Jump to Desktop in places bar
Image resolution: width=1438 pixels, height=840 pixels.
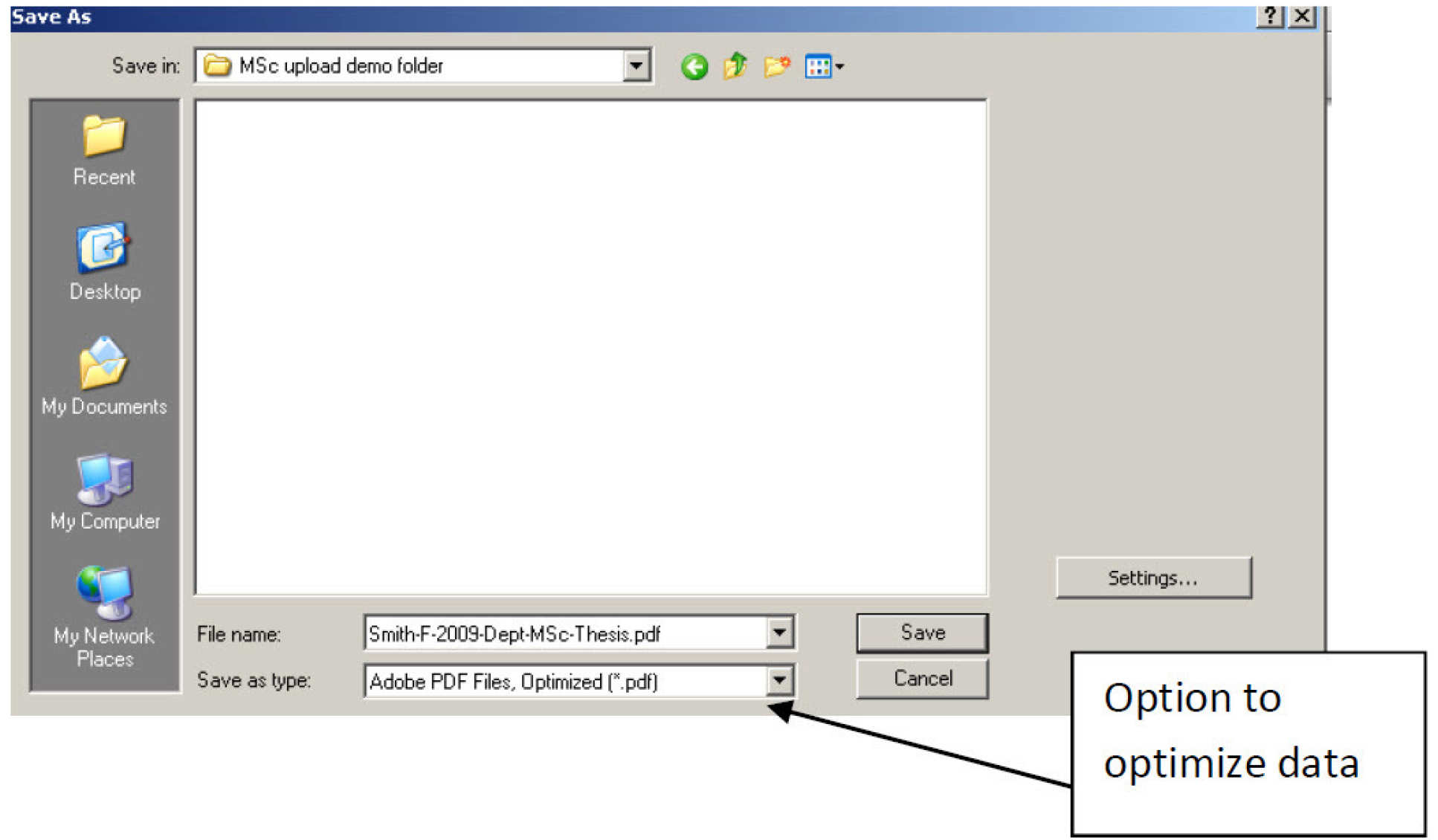104,262
